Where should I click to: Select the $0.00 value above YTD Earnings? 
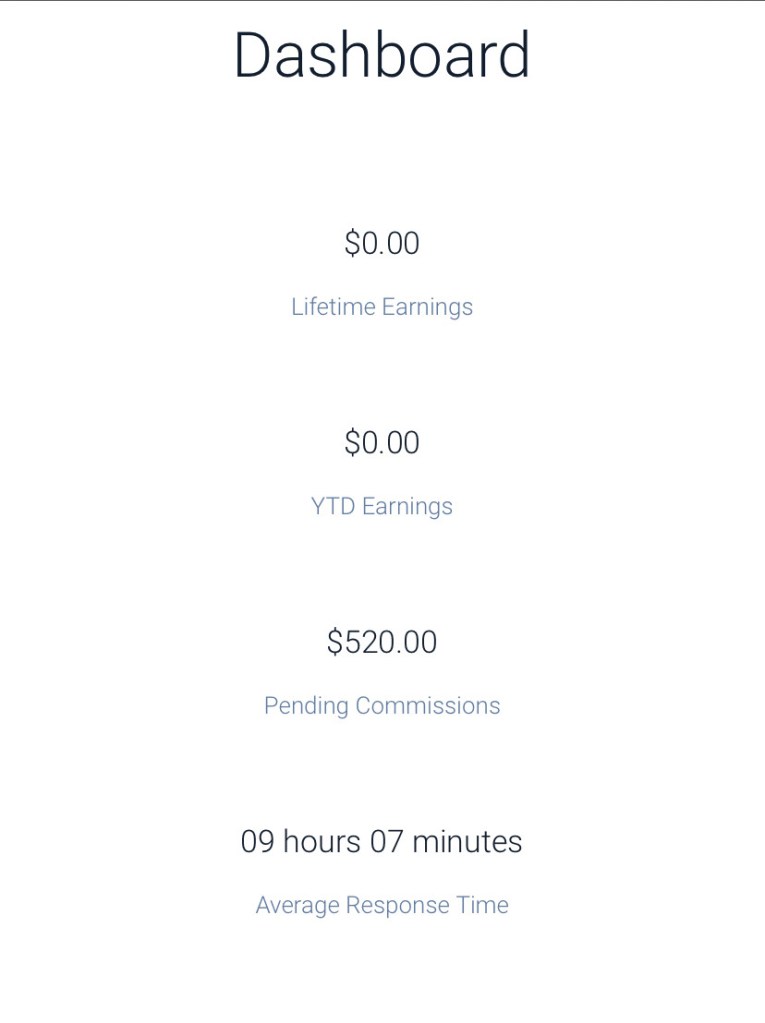pyautogui.click(x=382, y=442)
